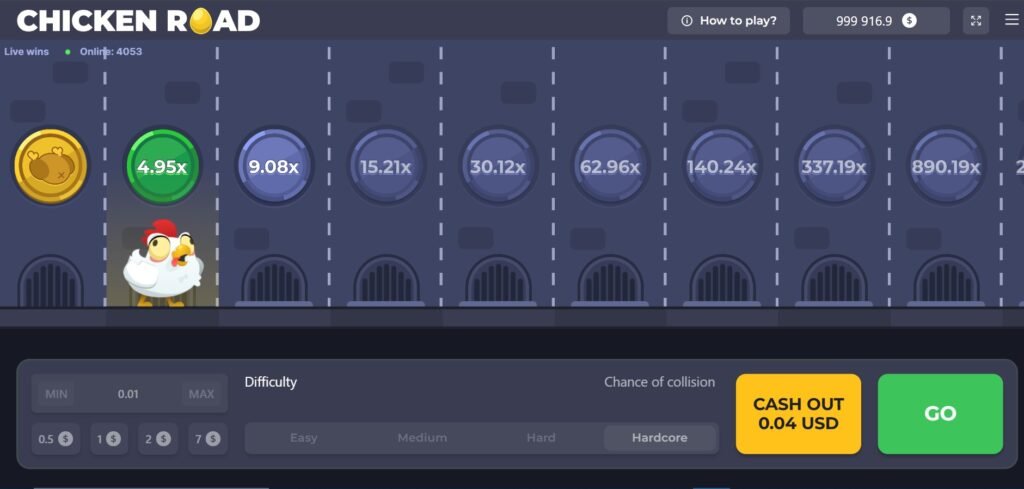Click the 9.08x multiplier coin
The width and height of the screenshot is (1024, 489).
pyautogui.click(x=274, y=167)
